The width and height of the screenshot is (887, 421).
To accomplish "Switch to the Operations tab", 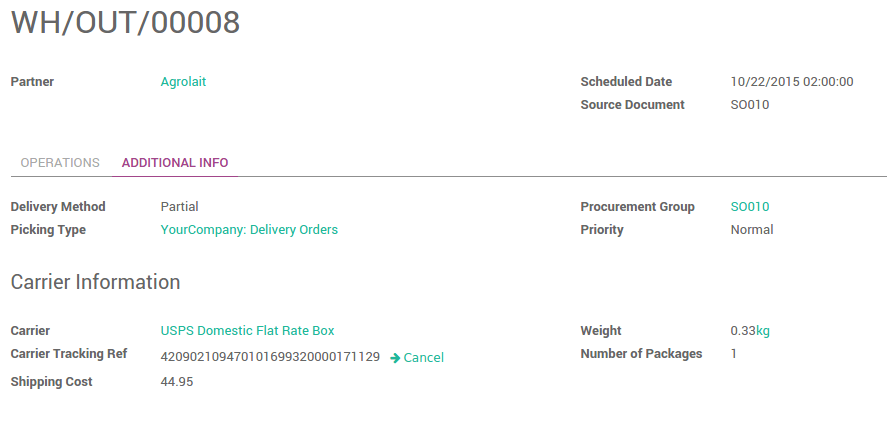I will pos(60,163).
